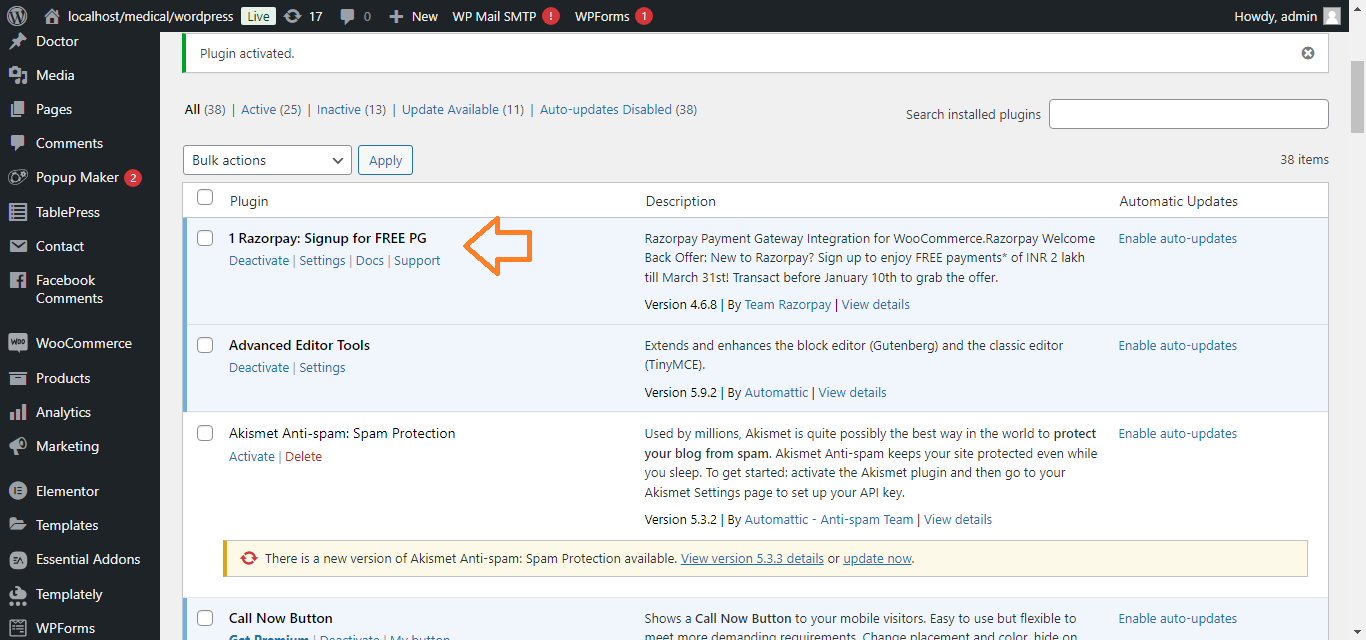Open the Howdy, admin account menu
The height and width of the screenshot is (640, 1366).
[1286, 16]
